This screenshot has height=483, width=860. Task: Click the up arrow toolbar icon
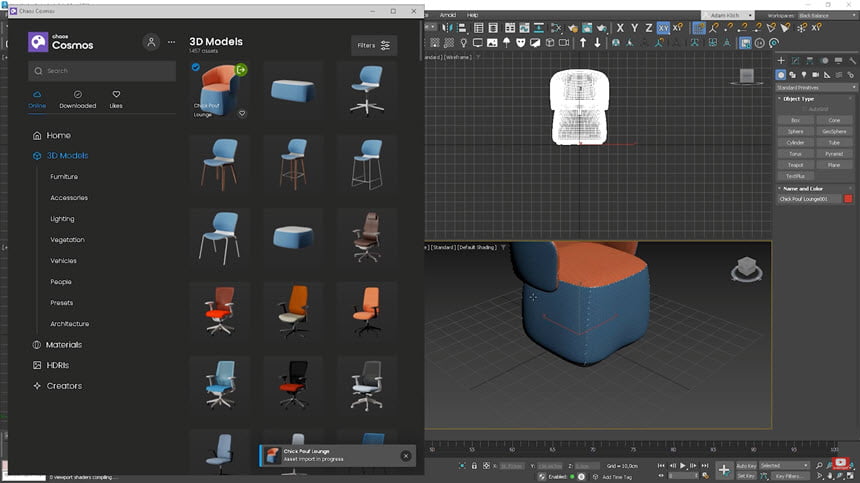(x=582, y=43)
